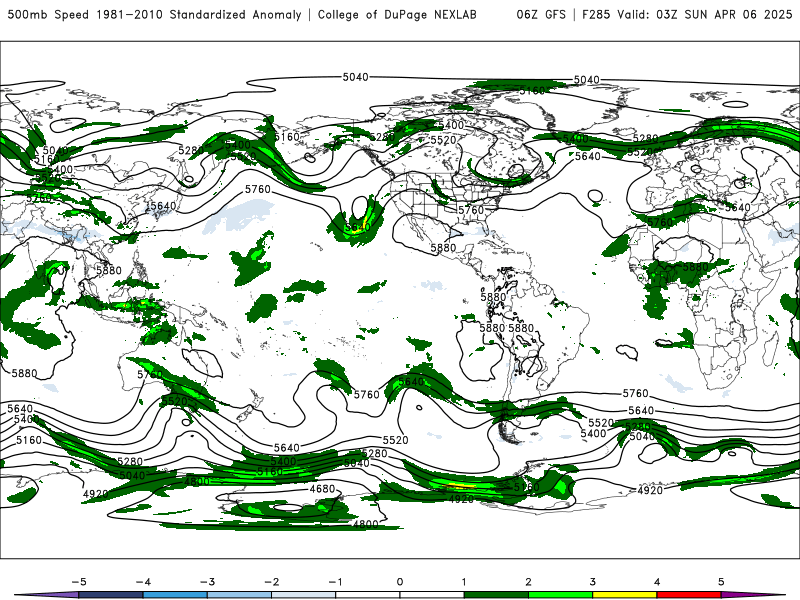Click the colorbar label "4"
Image resolution: width=800 pixels, height=600 pixels.
(657, 582)
